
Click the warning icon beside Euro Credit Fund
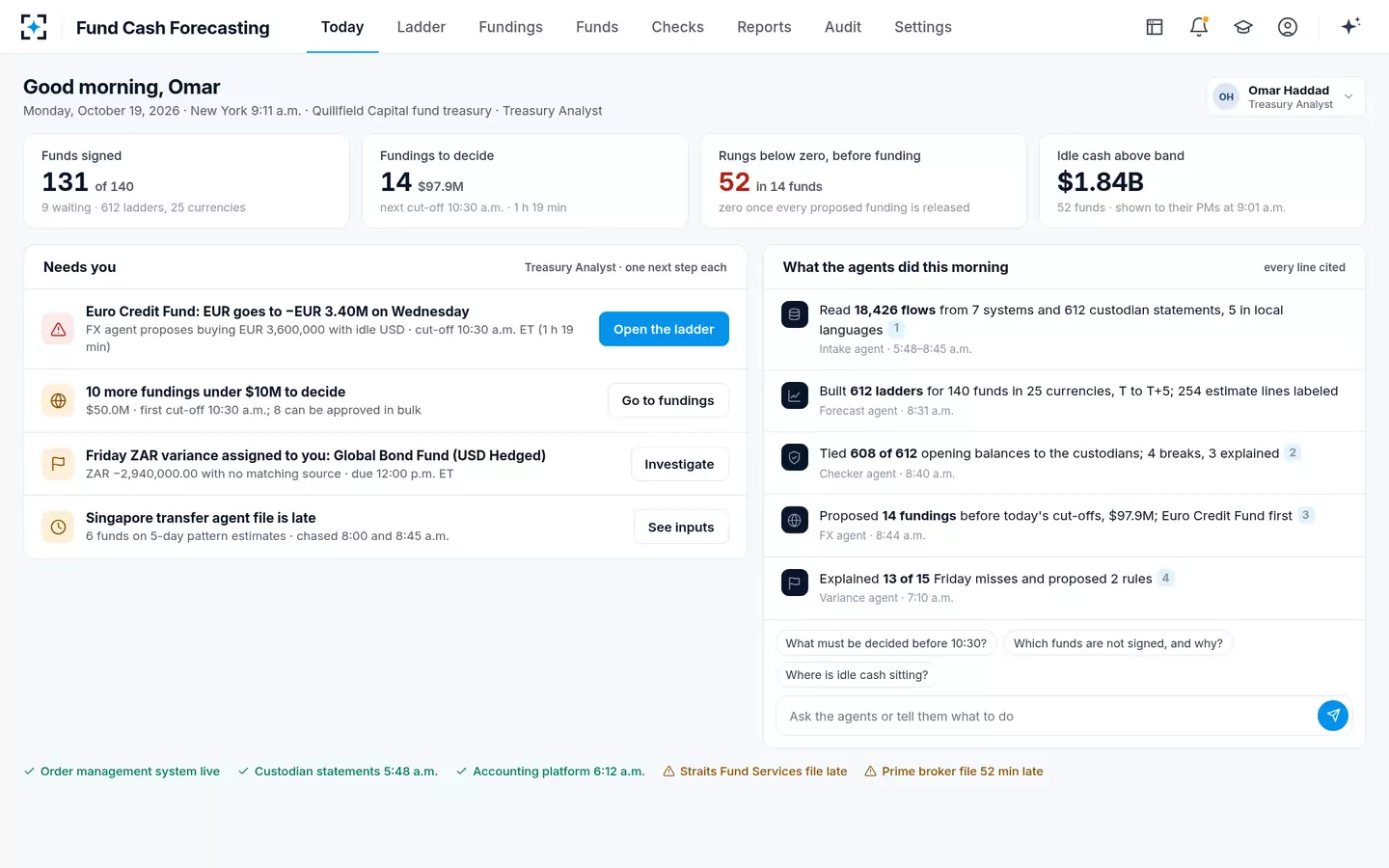(58, 329)
